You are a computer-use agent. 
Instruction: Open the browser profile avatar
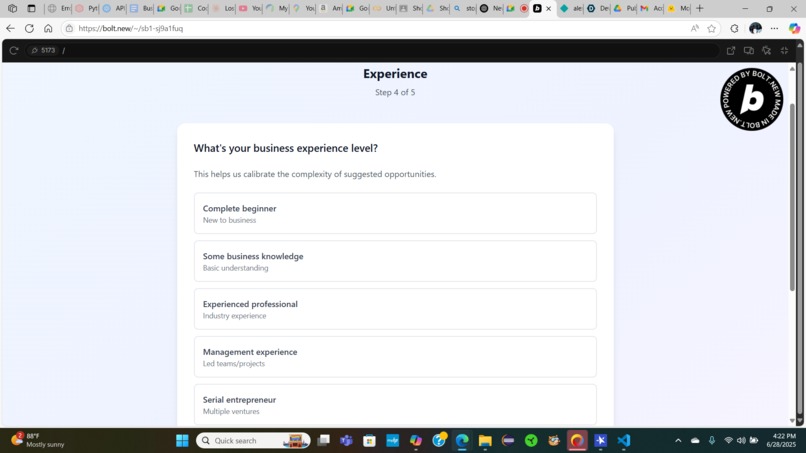click(755, 28)
